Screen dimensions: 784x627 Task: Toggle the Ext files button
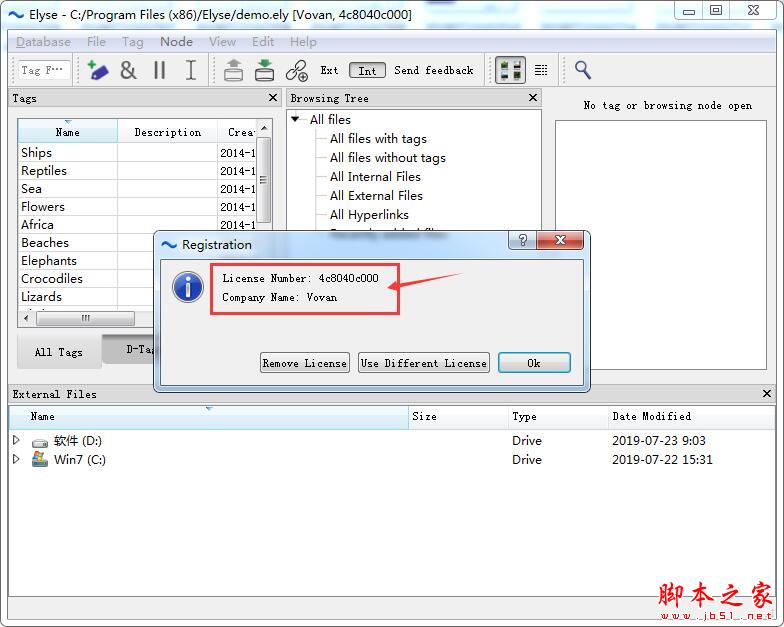click(329, 70)
